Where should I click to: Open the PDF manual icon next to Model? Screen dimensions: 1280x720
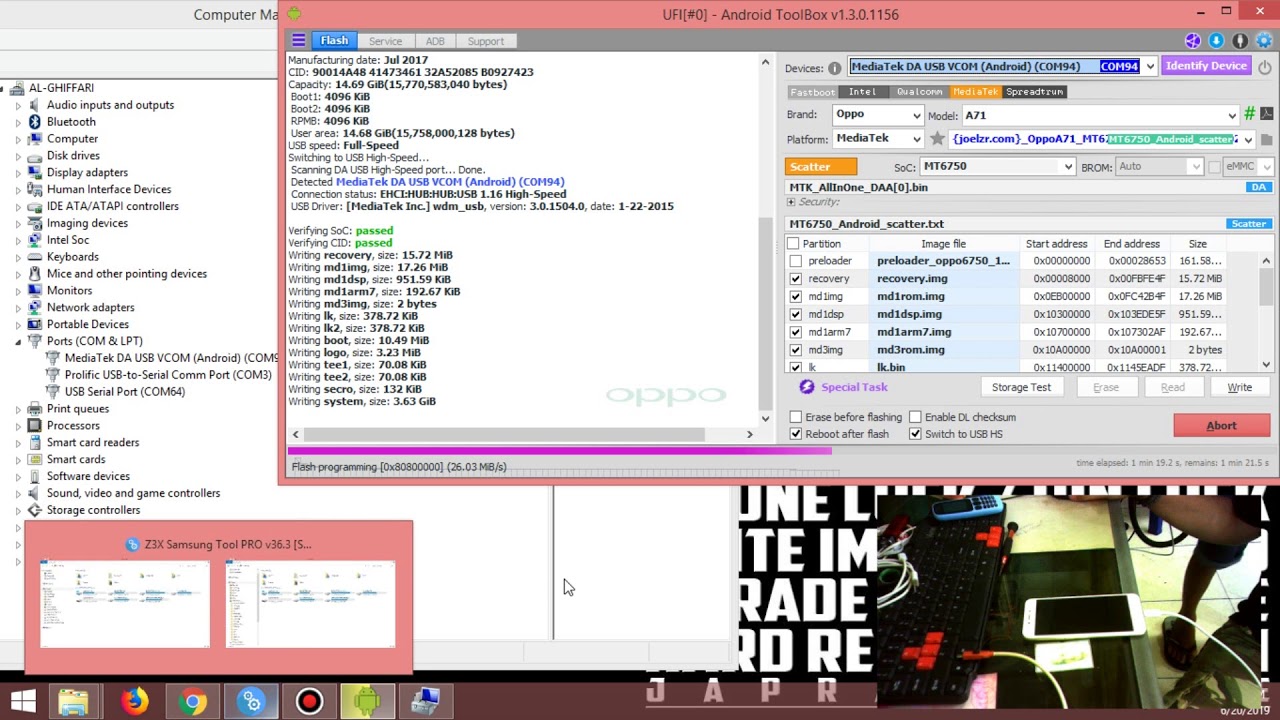point(1266,114)
